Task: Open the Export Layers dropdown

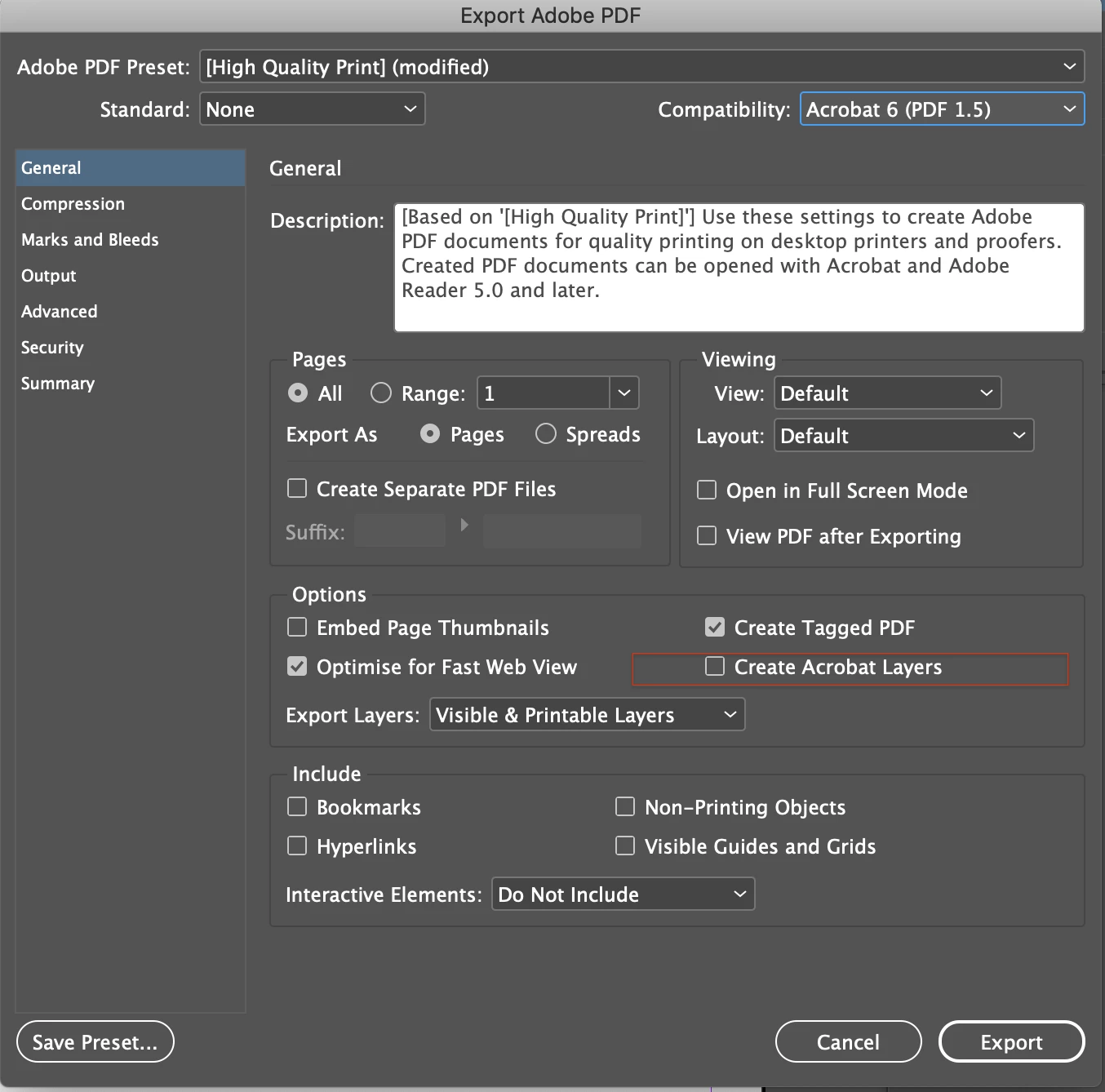Action: (587, 714)
